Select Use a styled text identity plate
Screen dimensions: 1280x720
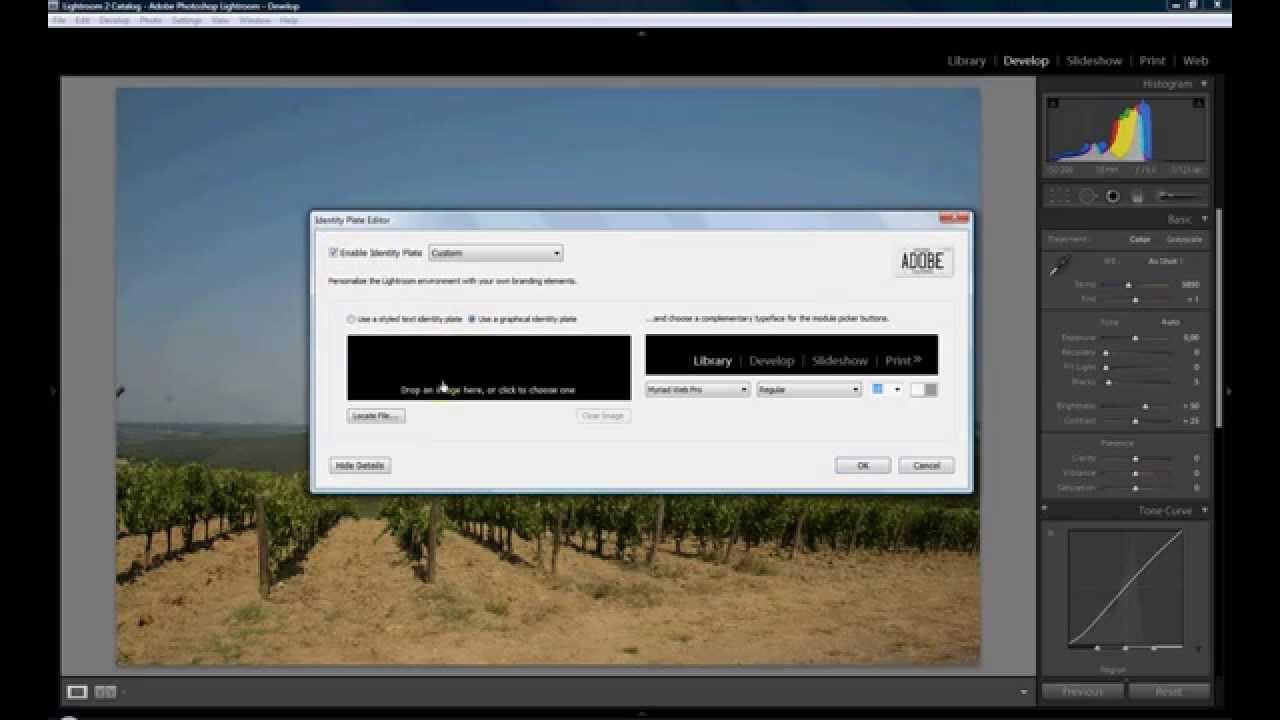[351, 319]
